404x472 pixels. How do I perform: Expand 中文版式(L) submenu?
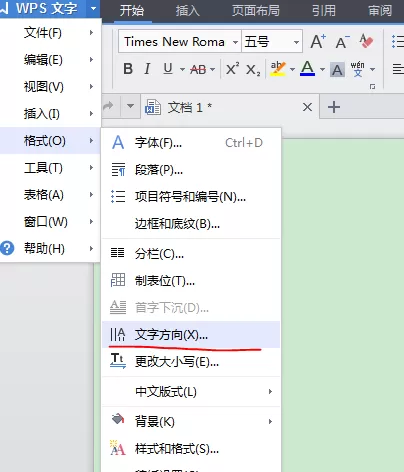click(x=191, y=392)
